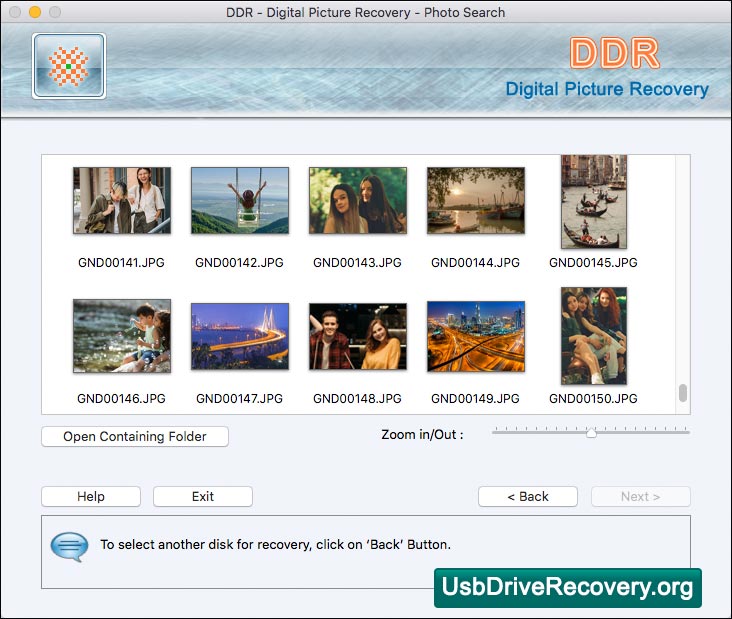732x619 pixels.
Task: Click the GND00149.JPG file name label
Action: click(x=475, y=398)
